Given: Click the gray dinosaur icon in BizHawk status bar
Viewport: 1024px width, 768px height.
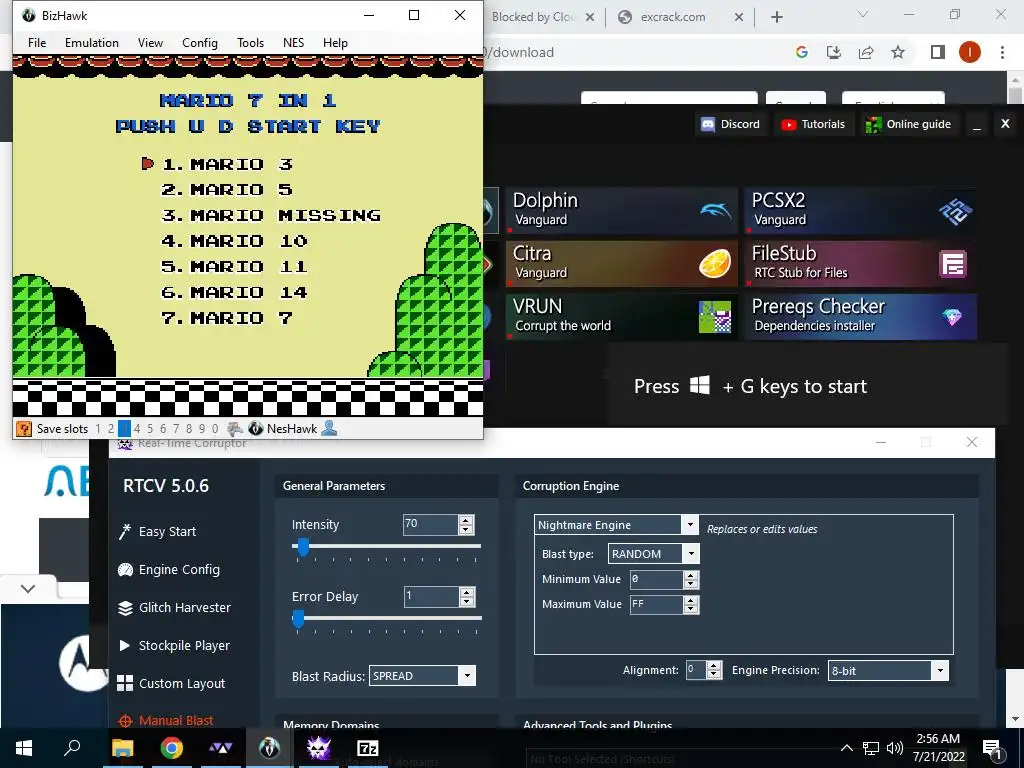Looking at the screenshot, I should pos(235,428).
